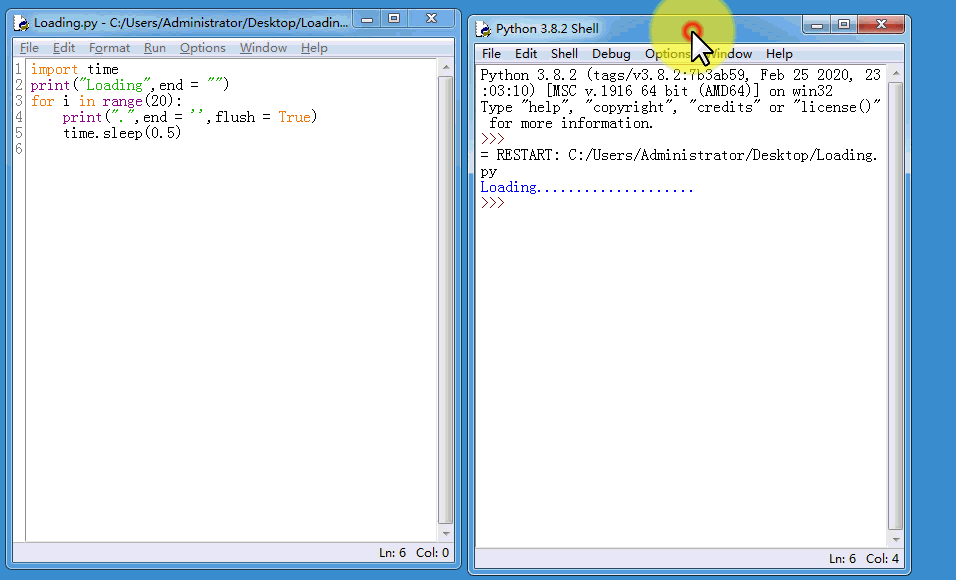The image size is (956, 580).
Task: Click line number 4 in the editor margin
Action: click(x=17, y=116)
